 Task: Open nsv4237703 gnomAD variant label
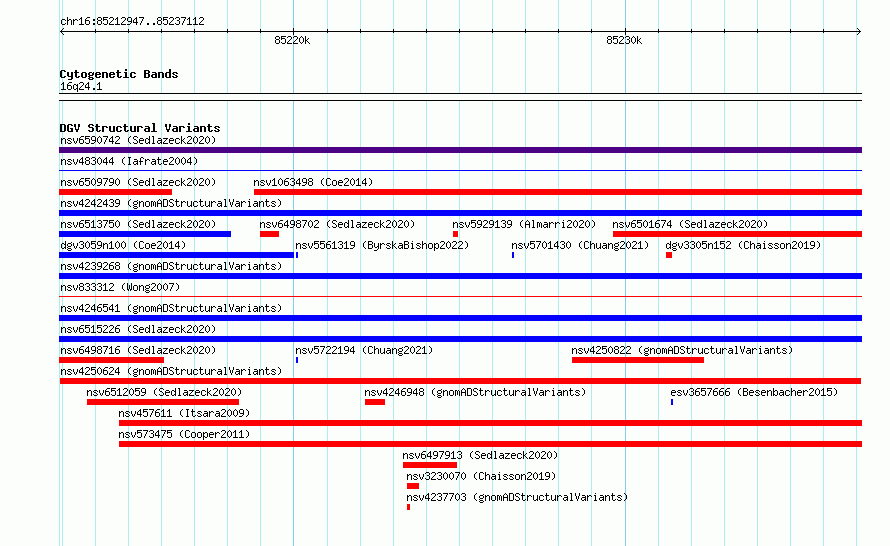tap(517, 497)
